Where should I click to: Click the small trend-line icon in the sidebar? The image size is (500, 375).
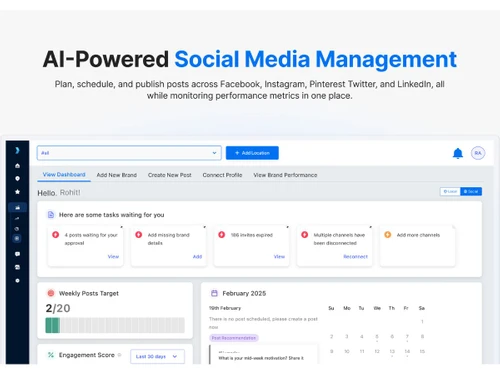tap(17, 219)
